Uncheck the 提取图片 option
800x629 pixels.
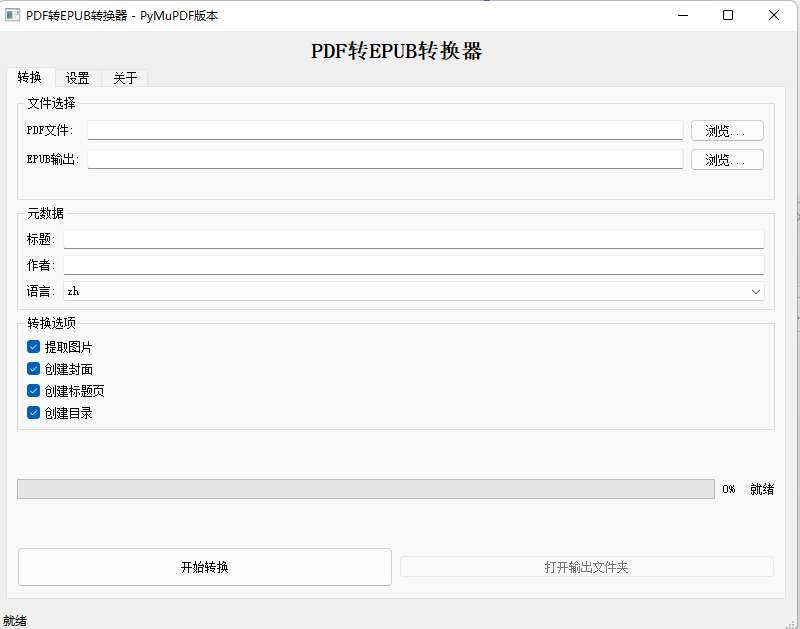[33, 346]
